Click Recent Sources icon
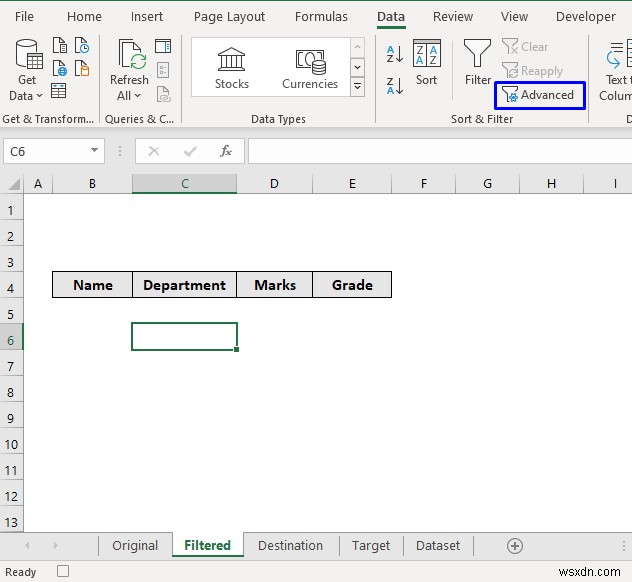632x582 pixels. [82, 45]
